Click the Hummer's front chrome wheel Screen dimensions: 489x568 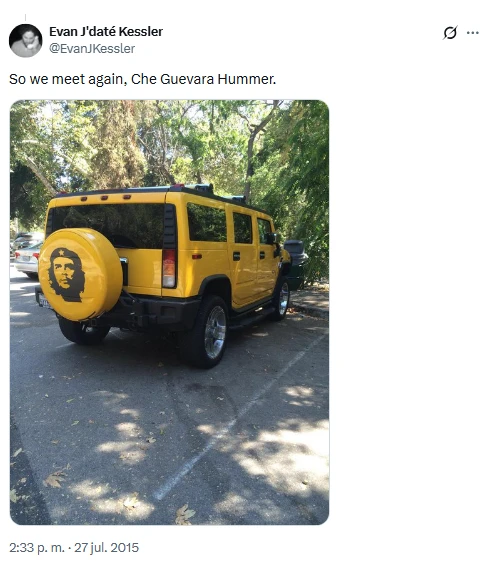click(x=282, y=298)
